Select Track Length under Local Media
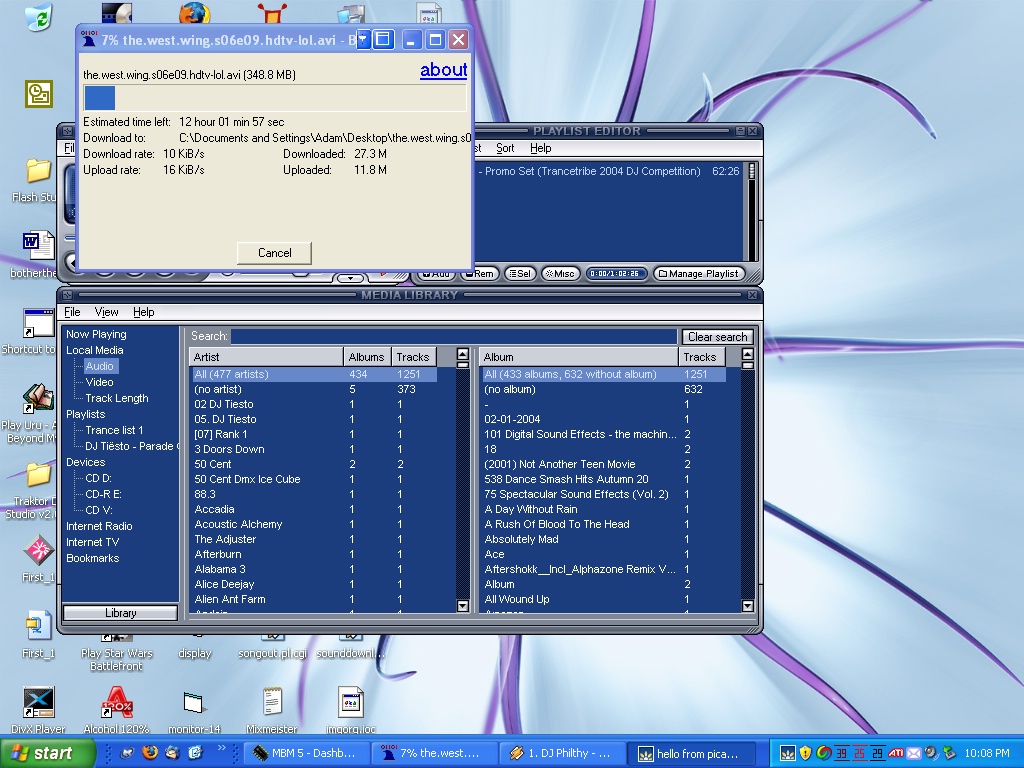This screenshot has height=768, width=1024. click(x=117, y=398)
